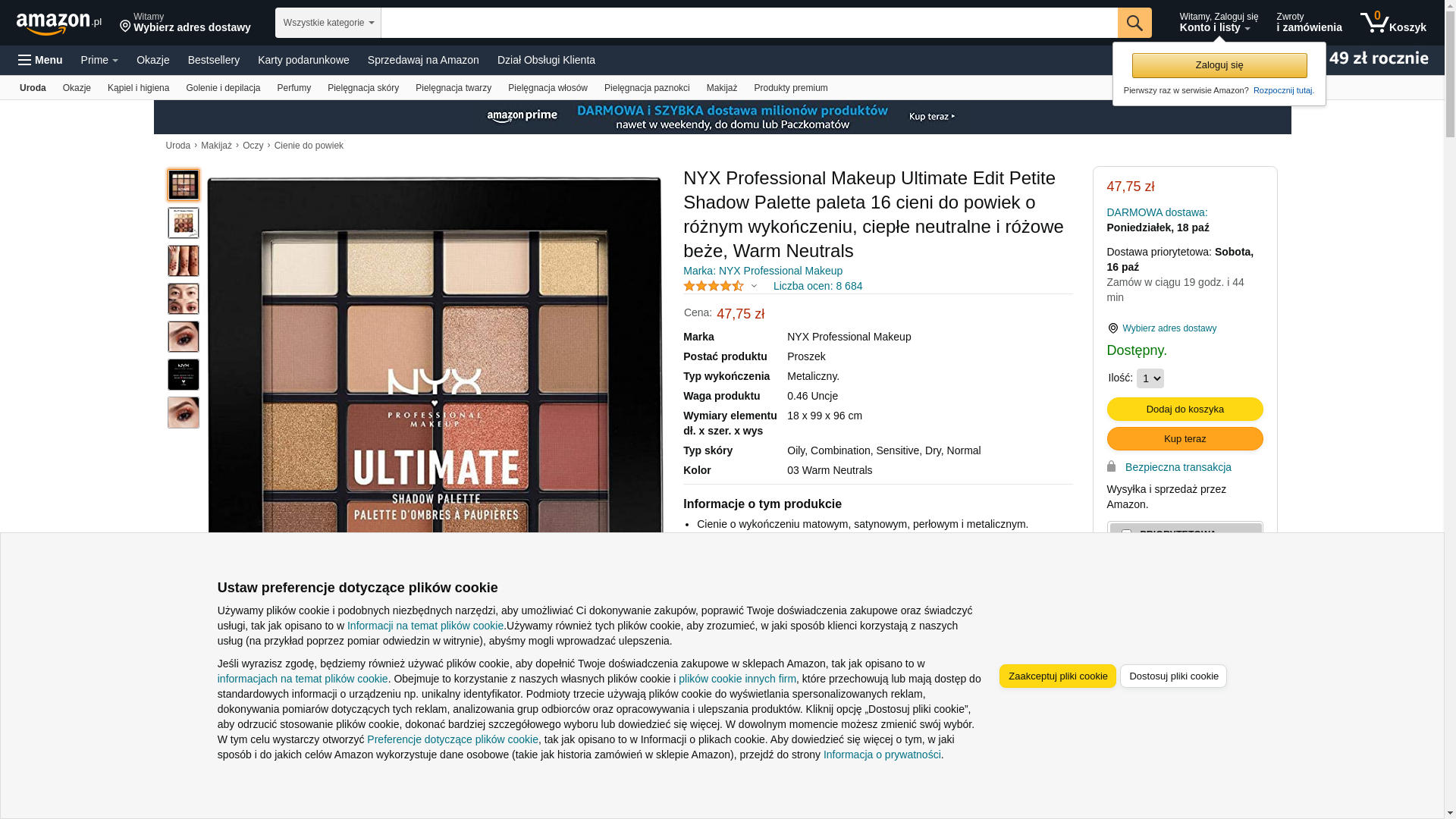Open the Wszystkie kategorie search dropdown

[328, 23]
